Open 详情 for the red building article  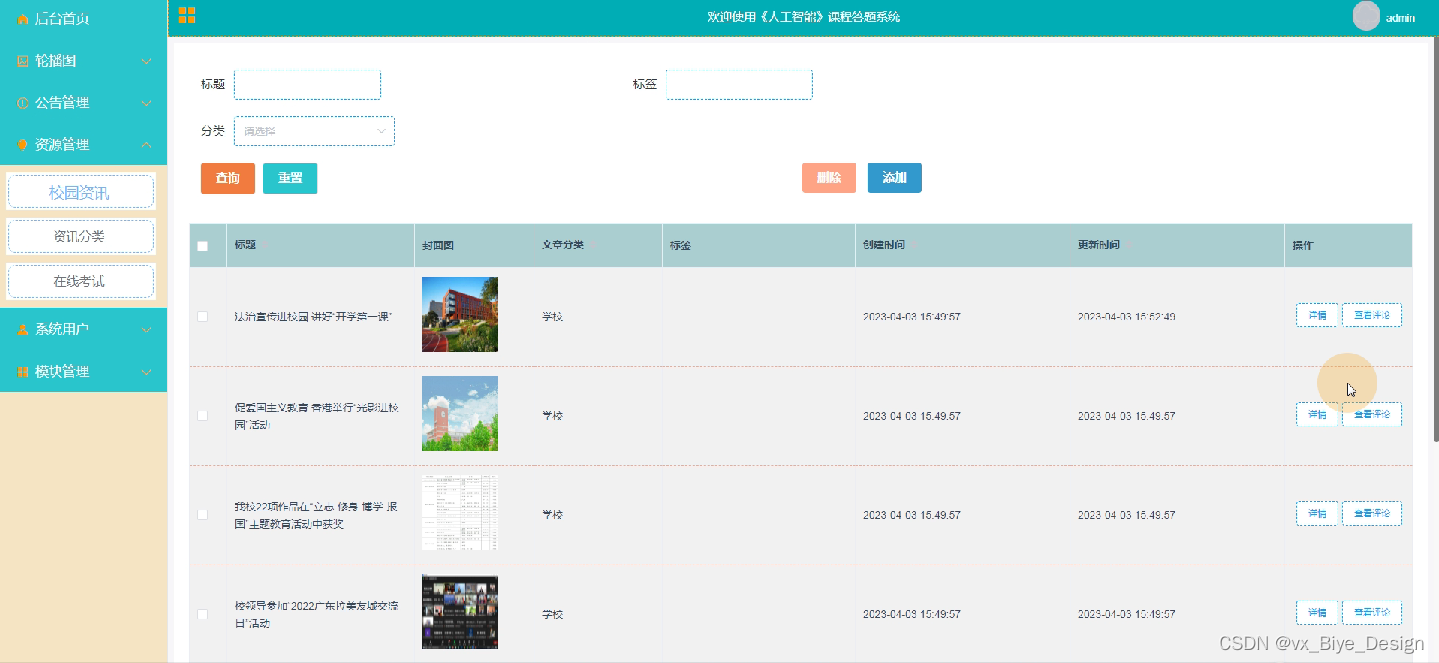pos(1317,315)
